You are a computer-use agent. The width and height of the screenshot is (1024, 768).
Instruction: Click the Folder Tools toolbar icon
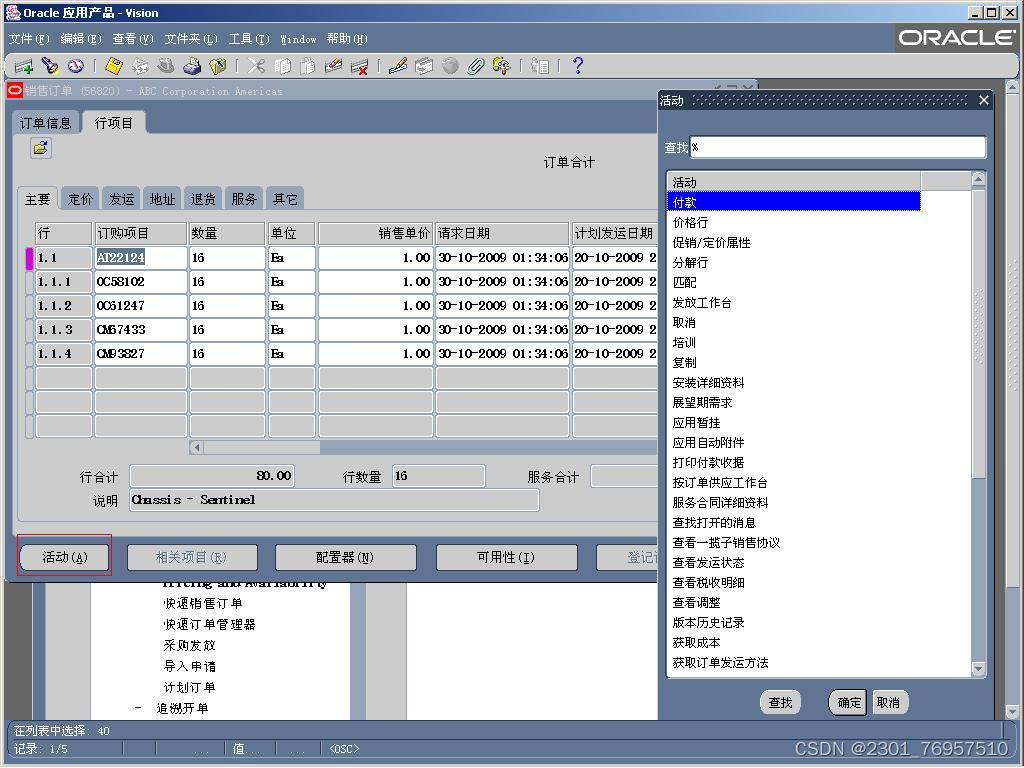[x=502, y=66]
